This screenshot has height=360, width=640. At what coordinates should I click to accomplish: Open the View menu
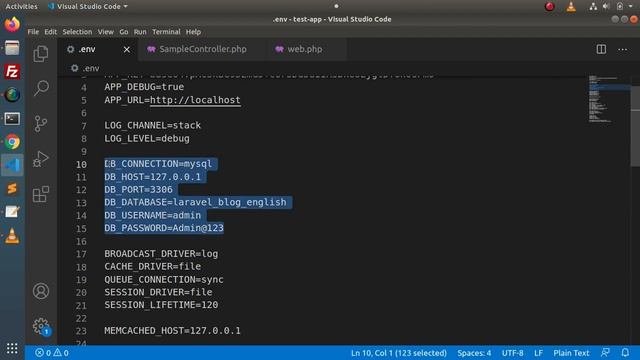106,32
